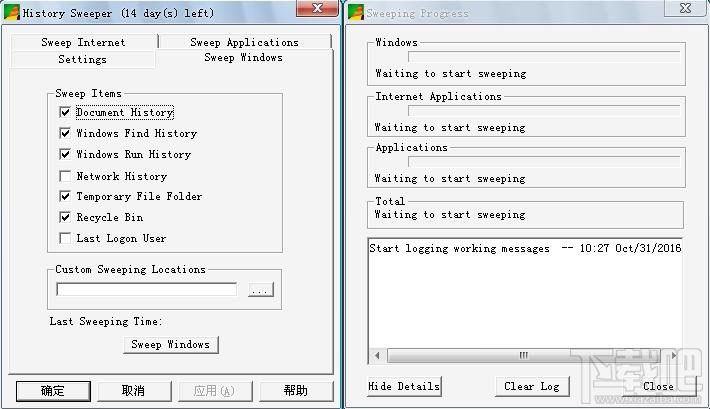Go to the Settings tab
Image resolution: width=710 pixels, height=409 pixels.
(82, 59)
